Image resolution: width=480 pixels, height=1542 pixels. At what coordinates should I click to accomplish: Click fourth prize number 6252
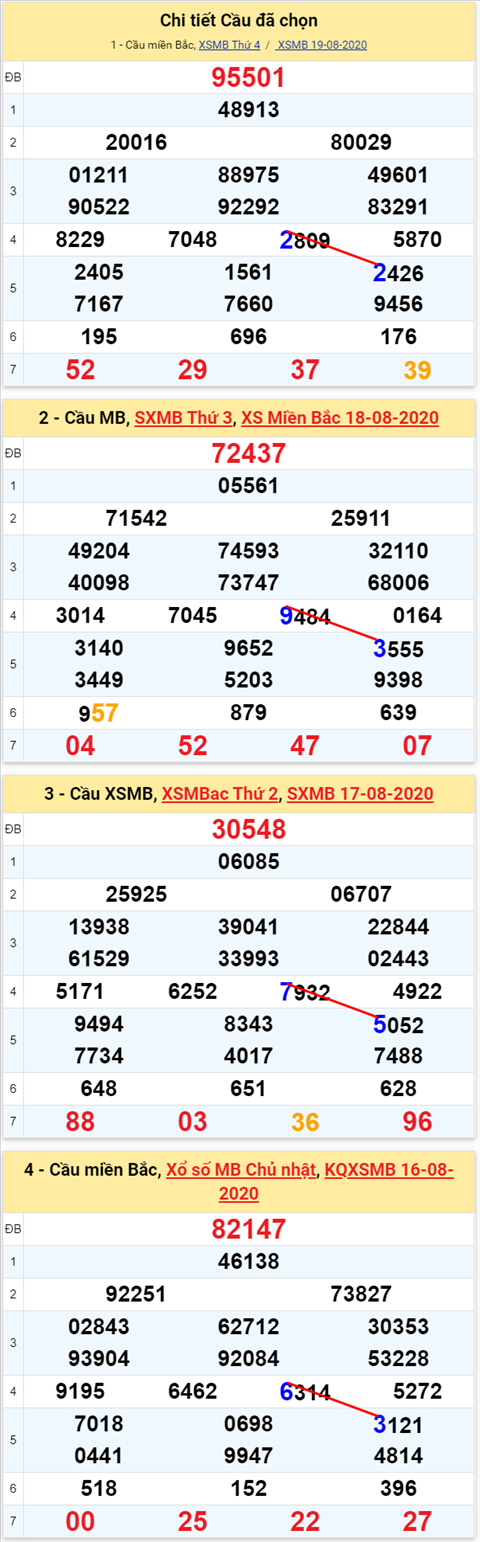coord(193,992)
